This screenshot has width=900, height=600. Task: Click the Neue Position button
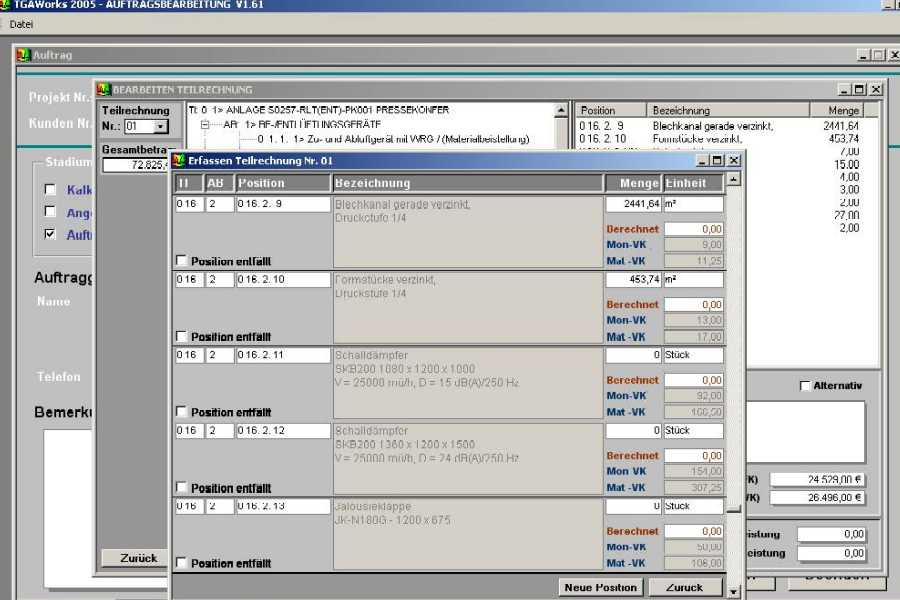click(600, 587)
